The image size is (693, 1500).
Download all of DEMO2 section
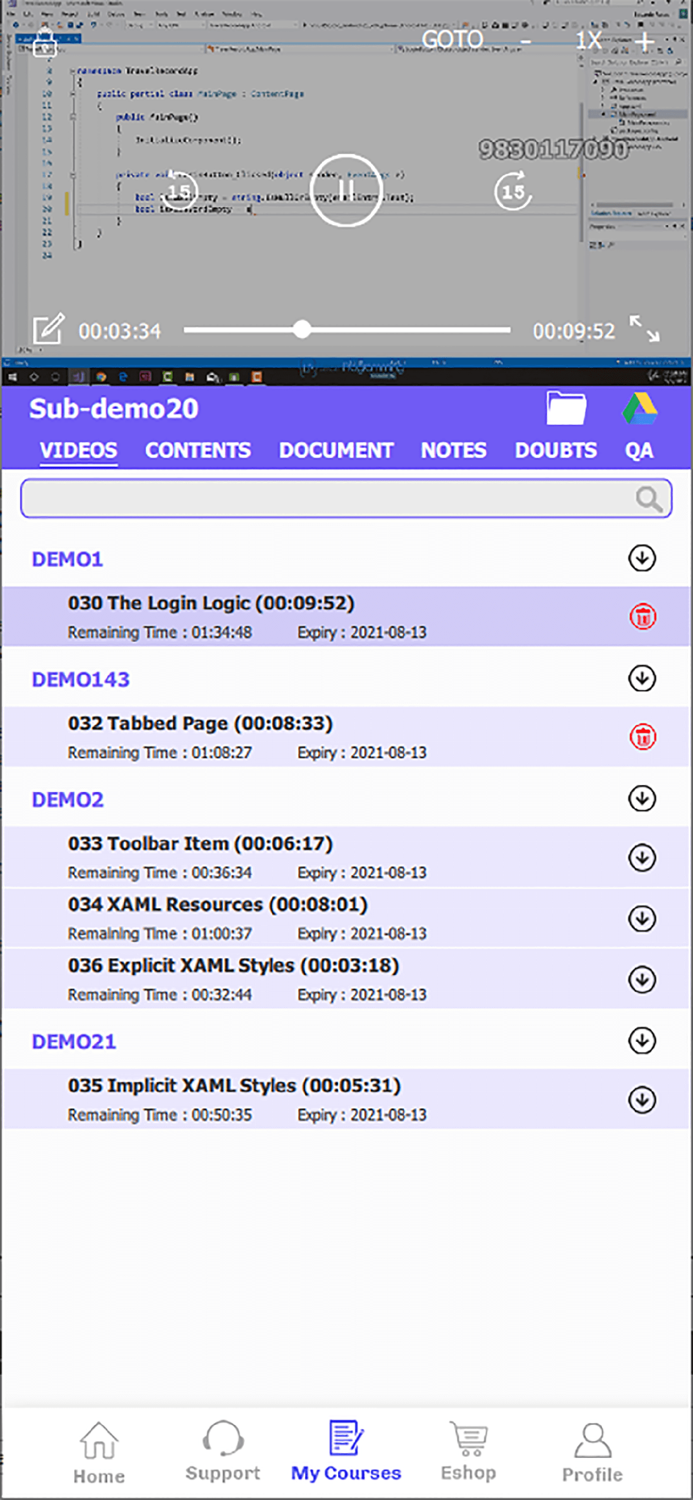tap(642, 798)
